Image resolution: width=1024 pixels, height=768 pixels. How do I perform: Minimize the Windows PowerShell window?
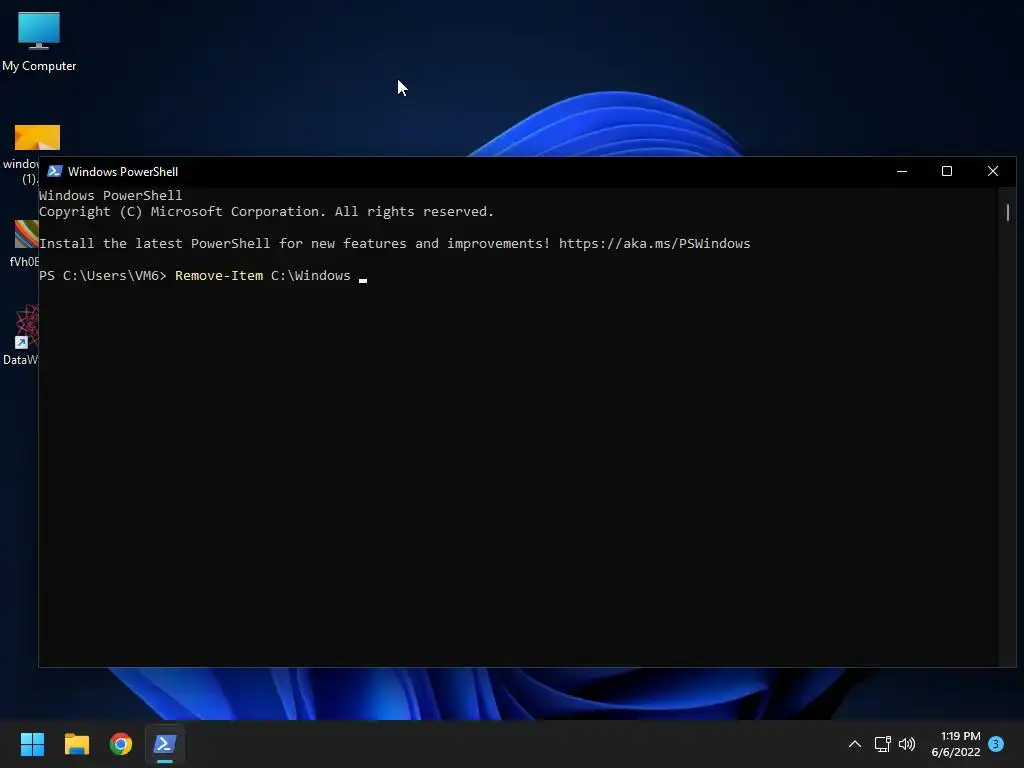pyautogui.click(x=902, y=171)
